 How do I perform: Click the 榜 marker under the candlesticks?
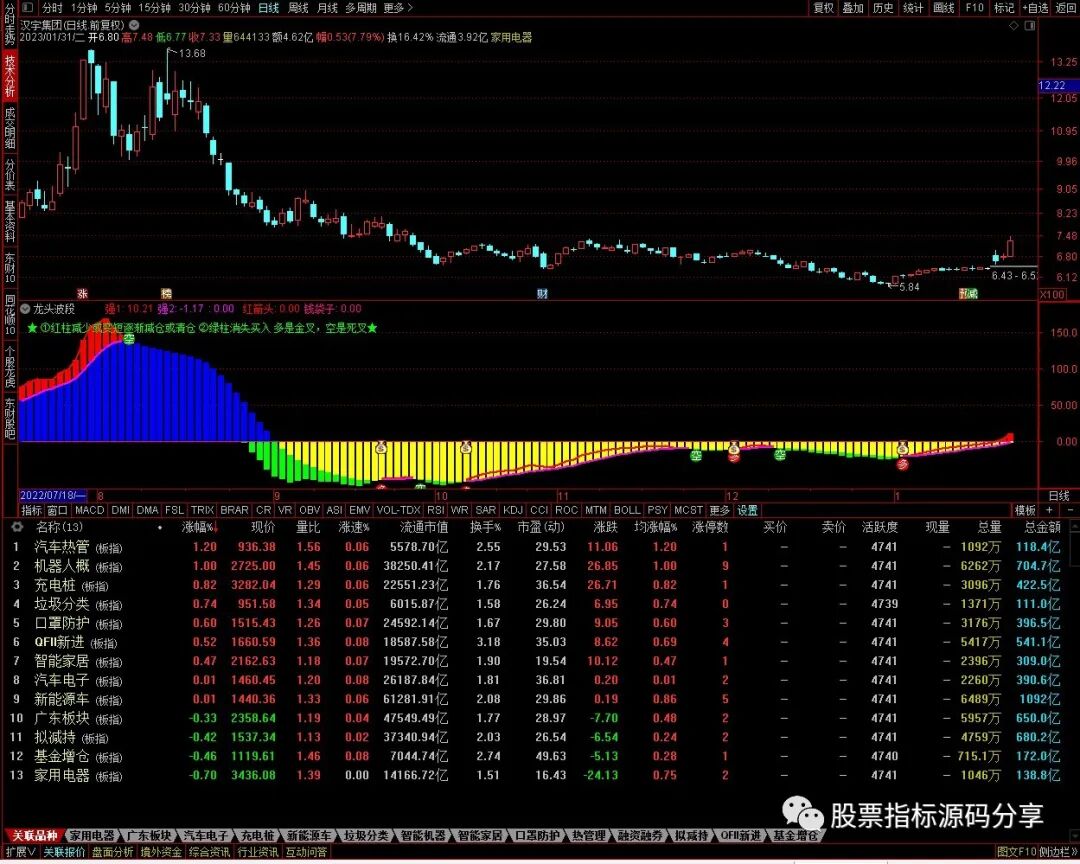pyautogui.click(x=166, y=294)
